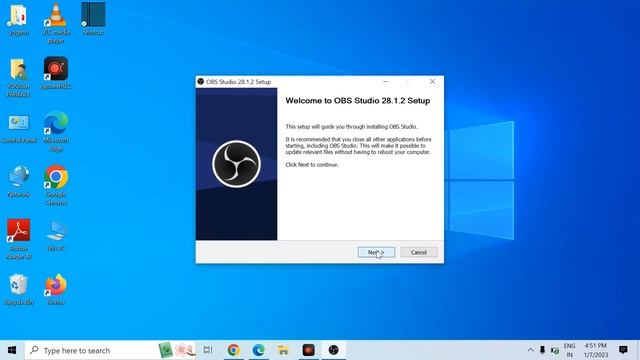Select the ApowerREC desktop icon

coord(56,73)
